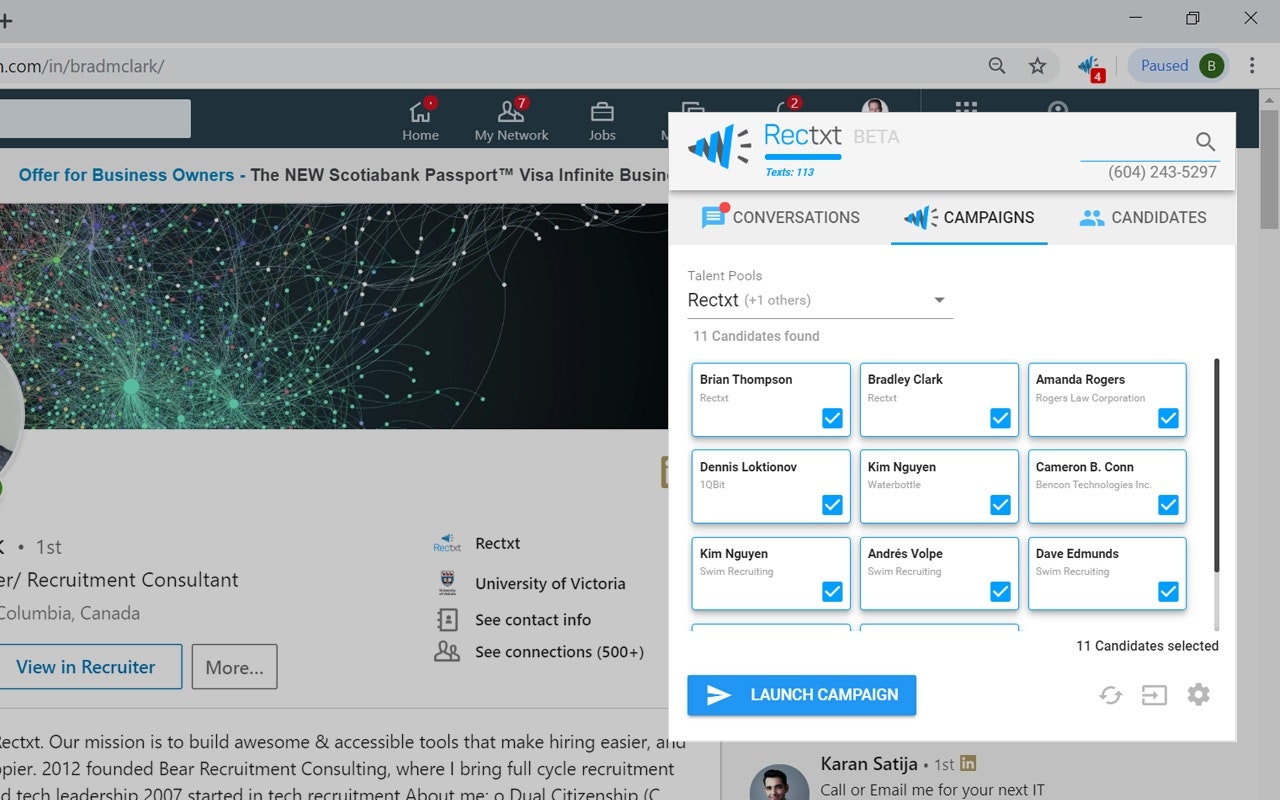Open LinkedIn Jobs briefcase icon
The image size is (1280, 800).
(x=602, y=112)
